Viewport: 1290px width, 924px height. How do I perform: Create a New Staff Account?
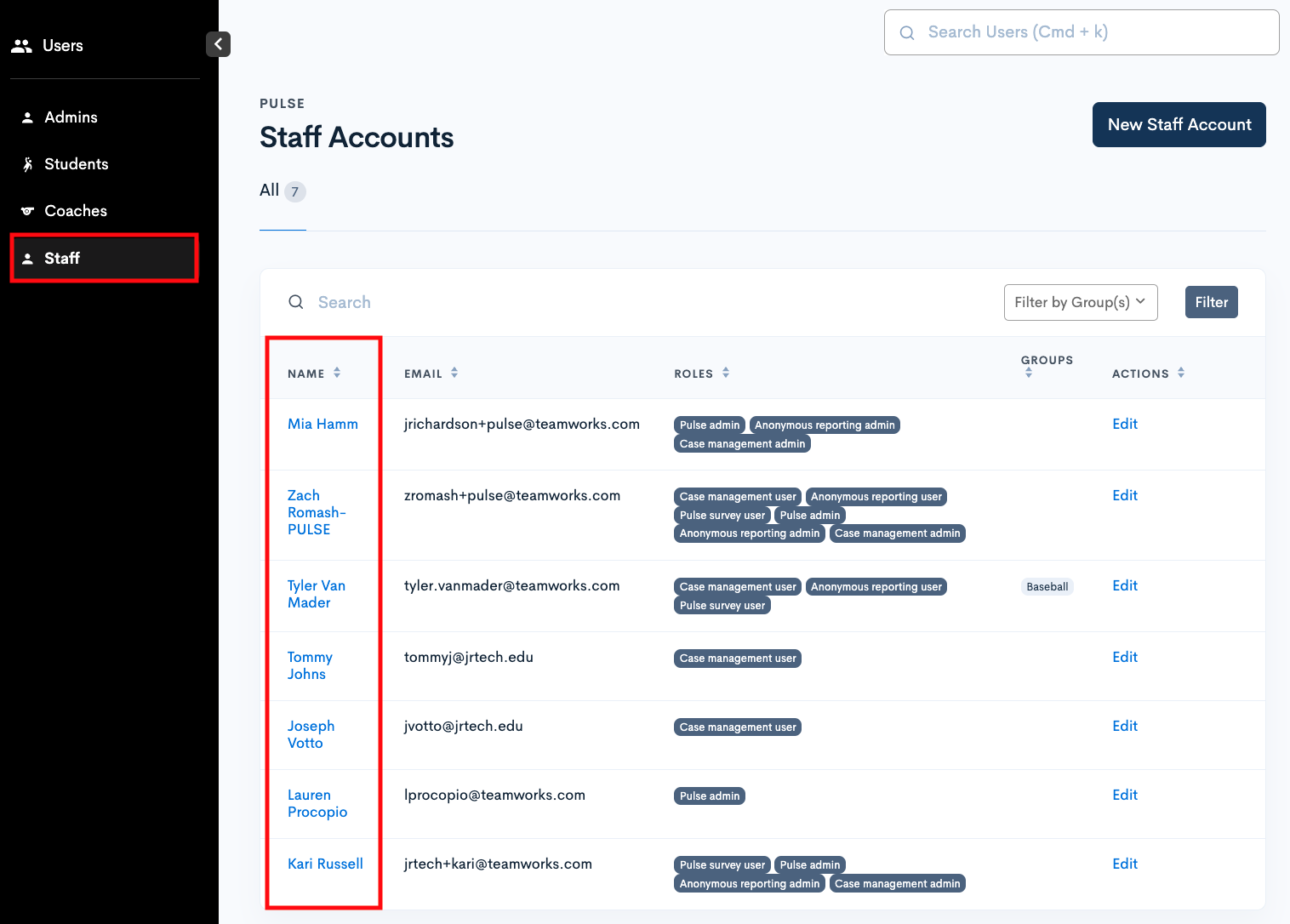pyautogui.click(x=1179, y=124)
